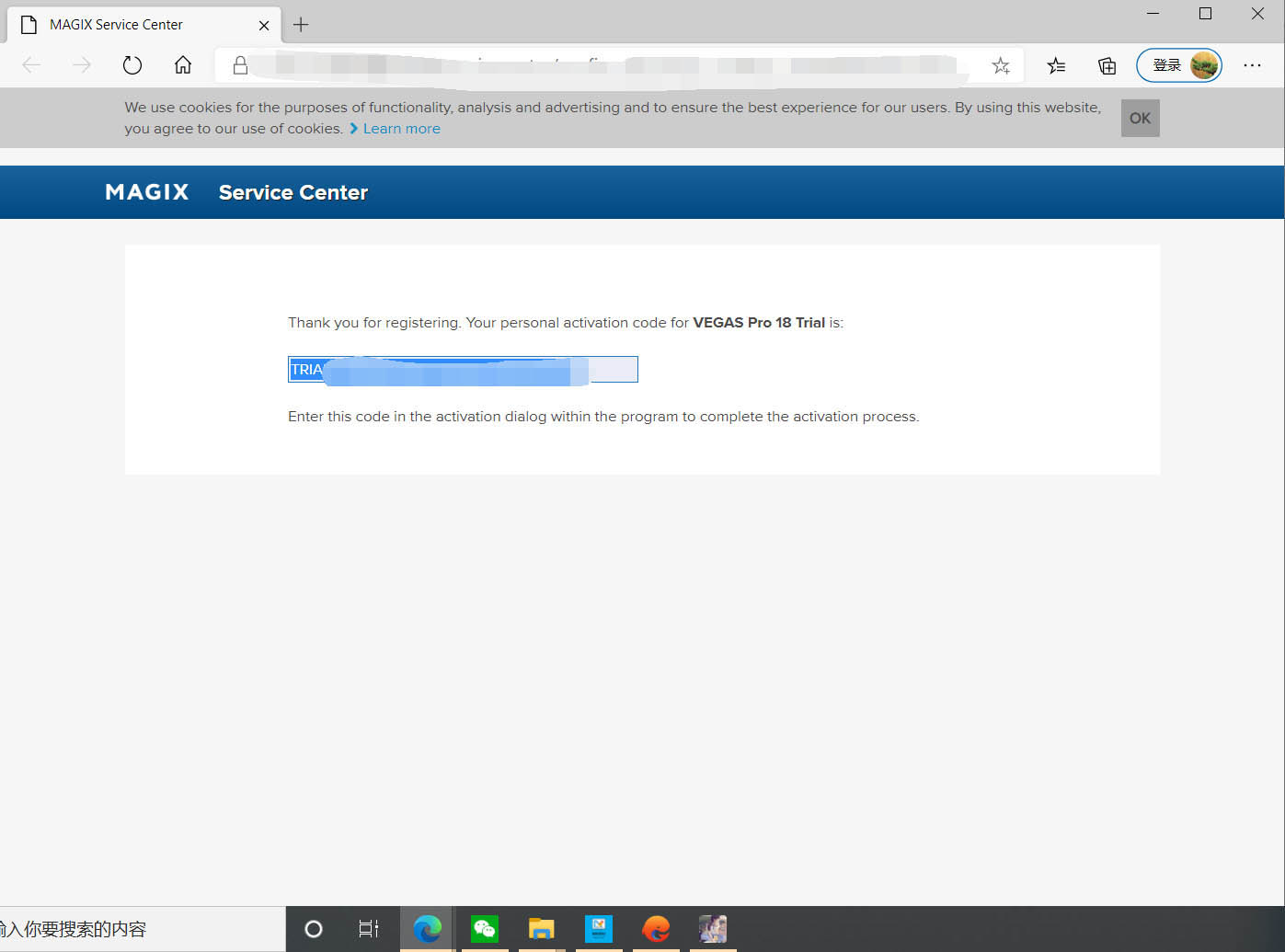Close the MAGIX Service Center tab
The height and width of the screenshot is (952, 1285).
pyautogui.click(x=264, y=25)
